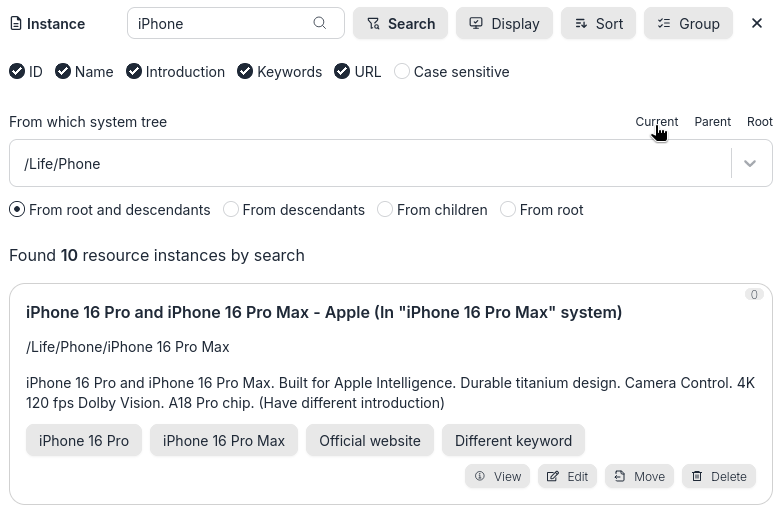
Task: Delete the iPhone 16 Pro instance
Action: pyautogui.click(x=718, y=476)
